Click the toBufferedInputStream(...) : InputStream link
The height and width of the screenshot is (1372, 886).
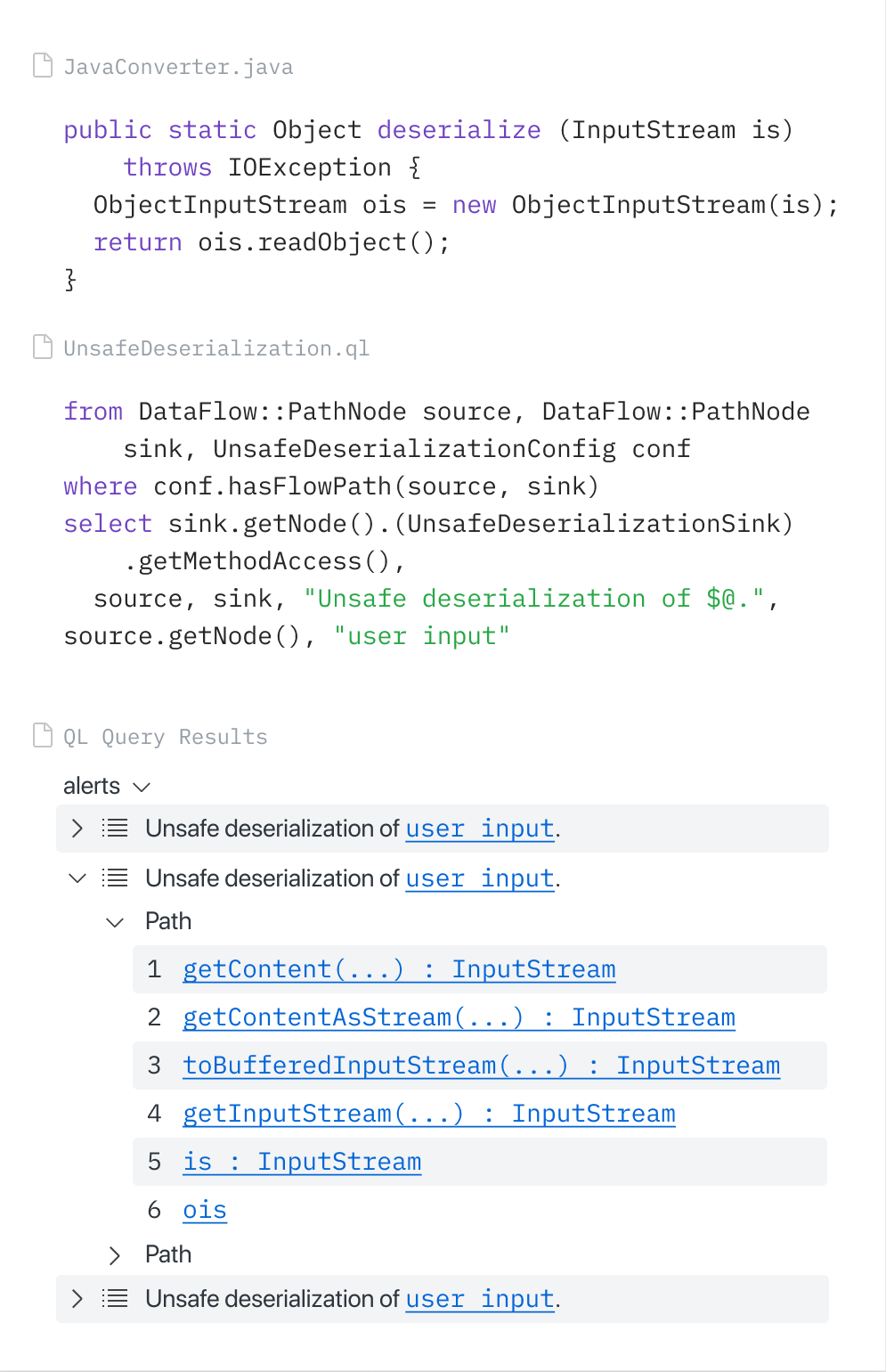(481, 1065)
